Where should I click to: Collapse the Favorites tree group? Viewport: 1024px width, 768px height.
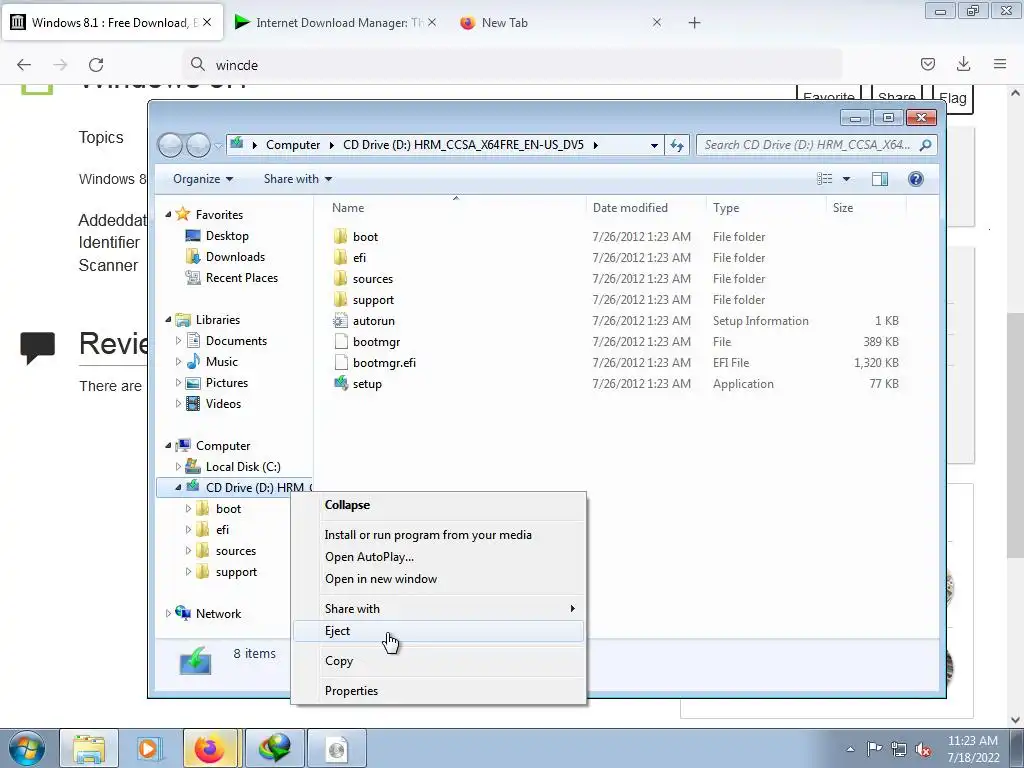[168, 214]
